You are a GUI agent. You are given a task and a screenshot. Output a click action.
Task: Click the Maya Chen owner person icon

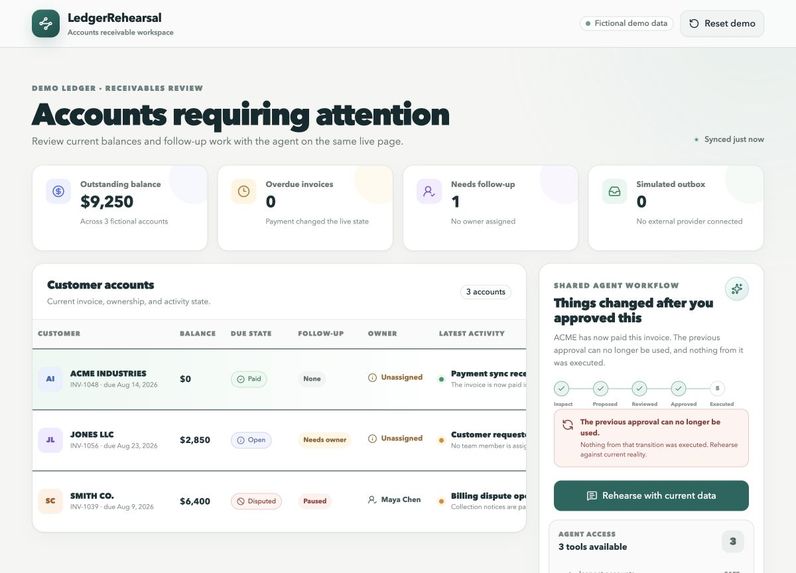click(x=372, y=500)
